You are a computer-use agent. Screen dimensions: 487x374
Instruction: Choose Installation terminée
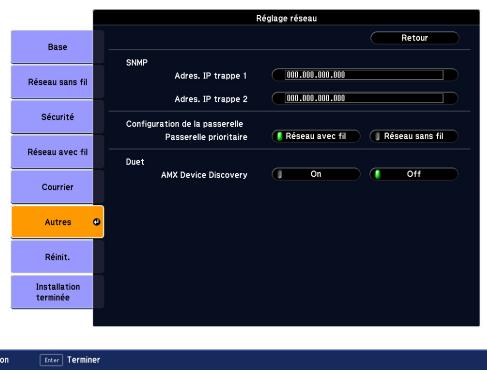click(x=52, y=292)
